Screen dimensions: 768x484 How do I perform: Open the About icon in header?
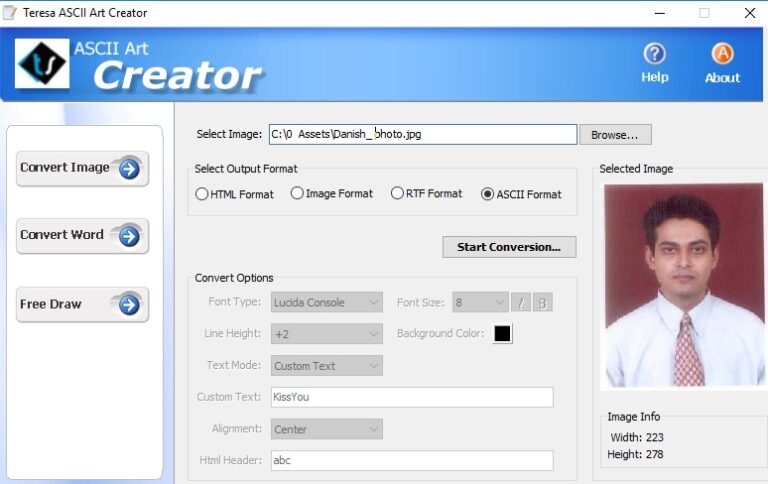click(x=722, y=53)
